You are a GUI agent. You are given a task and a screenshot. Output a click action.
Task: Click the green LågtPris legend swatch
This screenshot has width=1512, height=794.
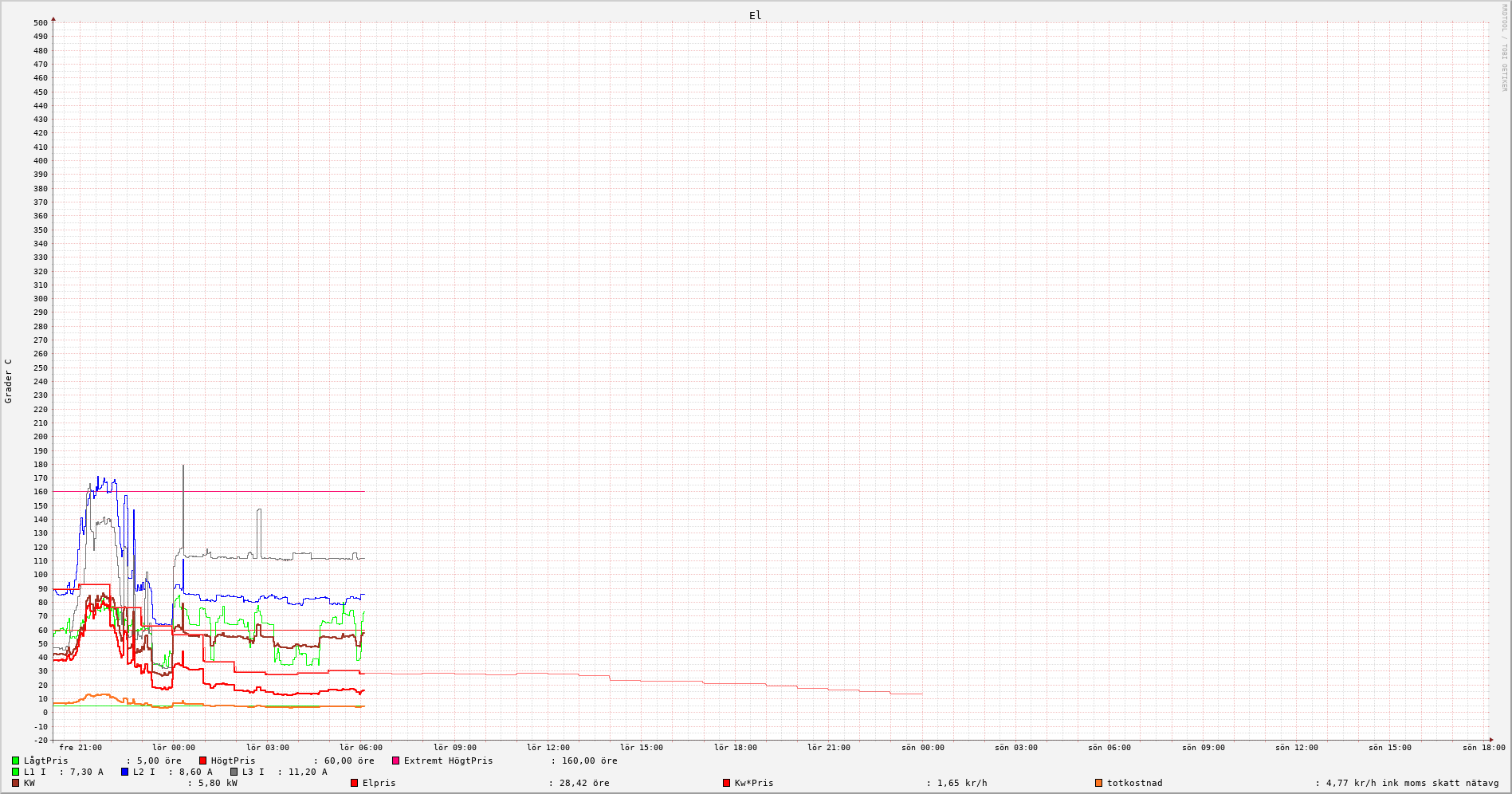[x=15, y=761]
